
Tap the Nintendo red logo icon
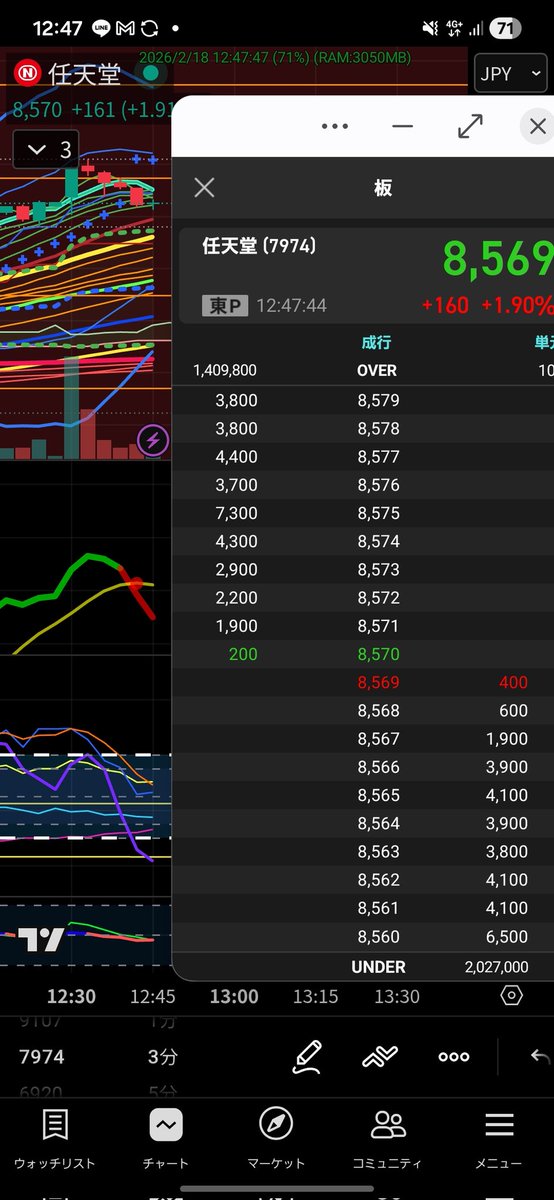[26, 73]
